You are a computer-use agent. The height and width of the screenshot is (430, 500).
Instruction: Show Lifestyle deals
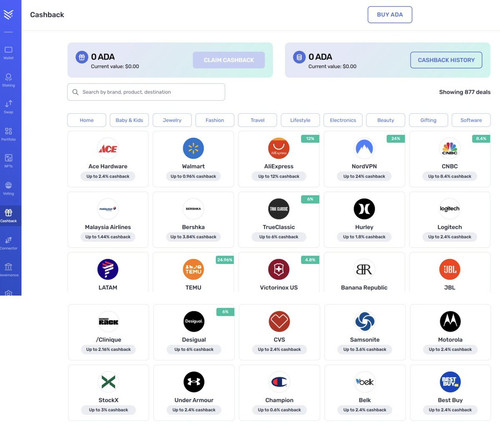[x=300, y=120]
